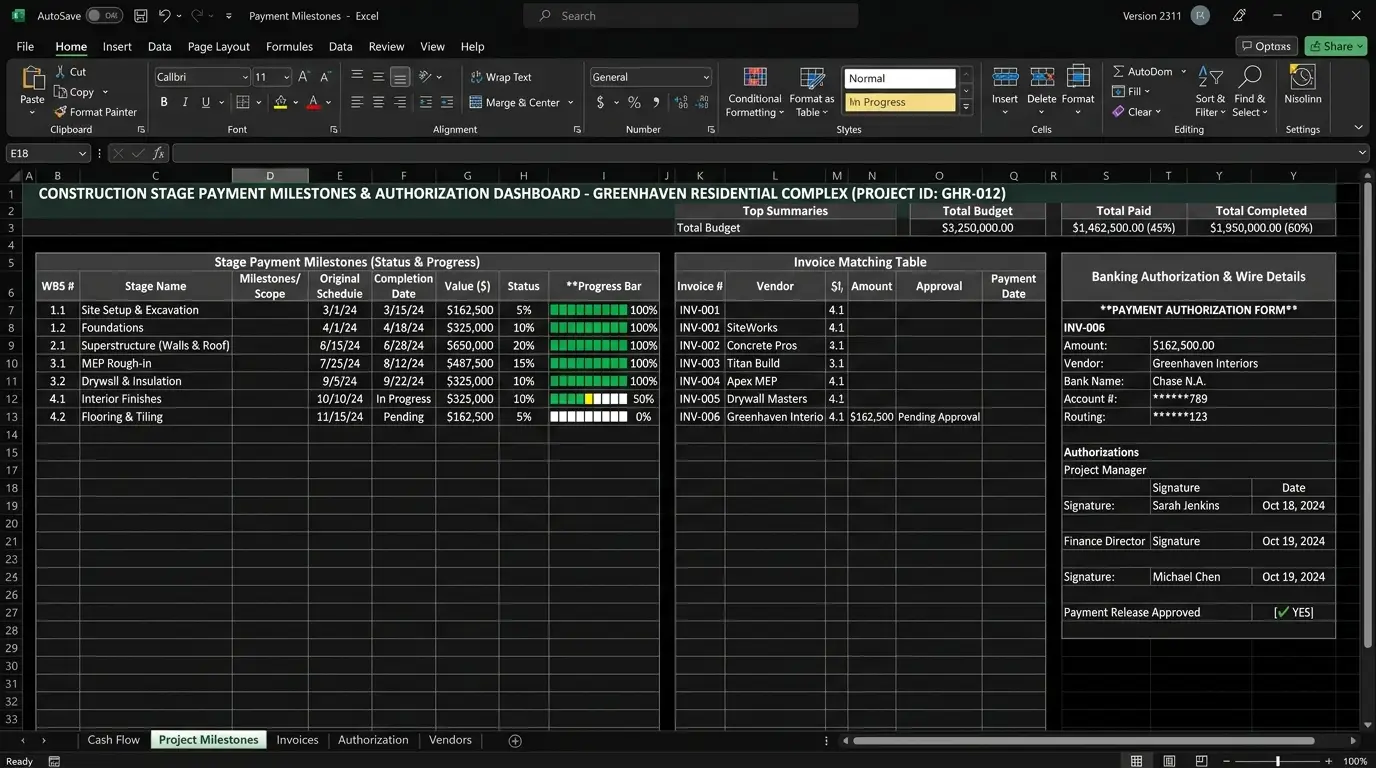Screen dimensions: 1376x768
Task: Open the Fill Color bucket swatch
Action: coord(280,102)
